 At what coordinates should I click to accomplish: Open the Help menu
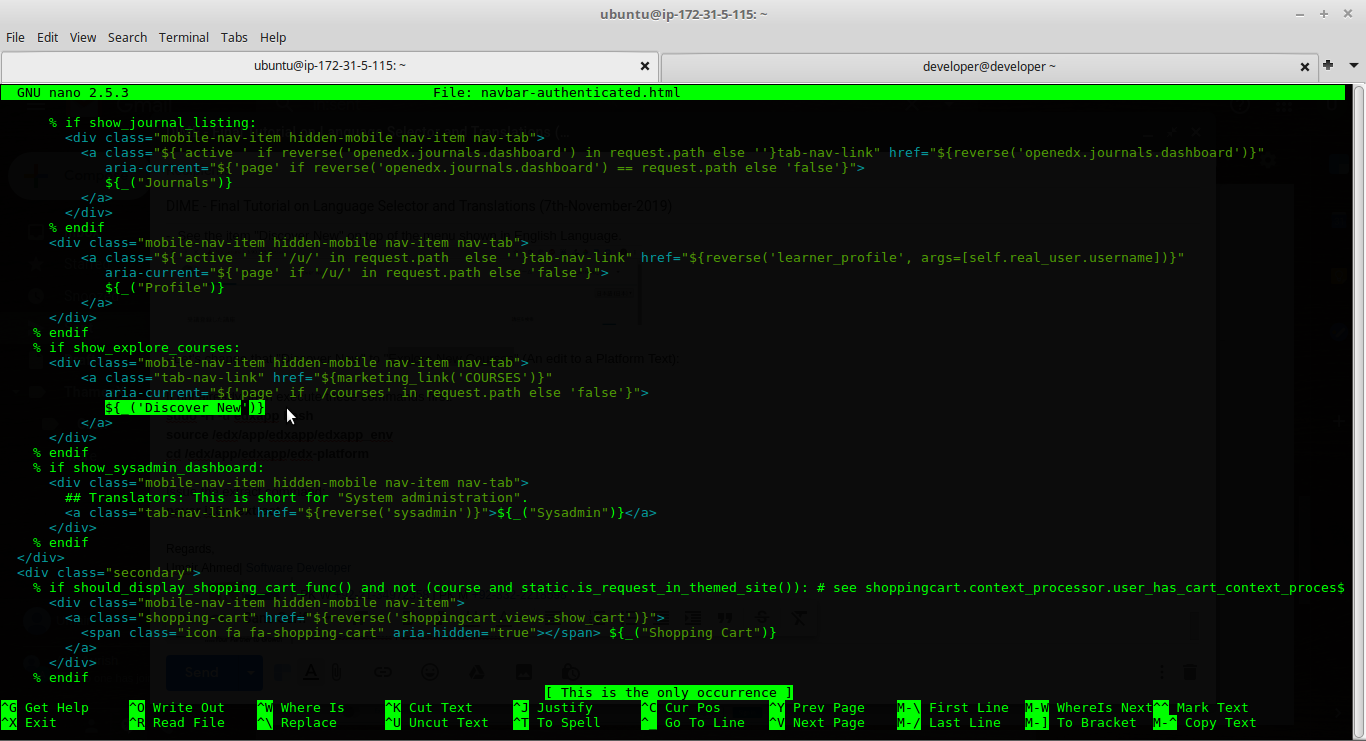(273, 37)
